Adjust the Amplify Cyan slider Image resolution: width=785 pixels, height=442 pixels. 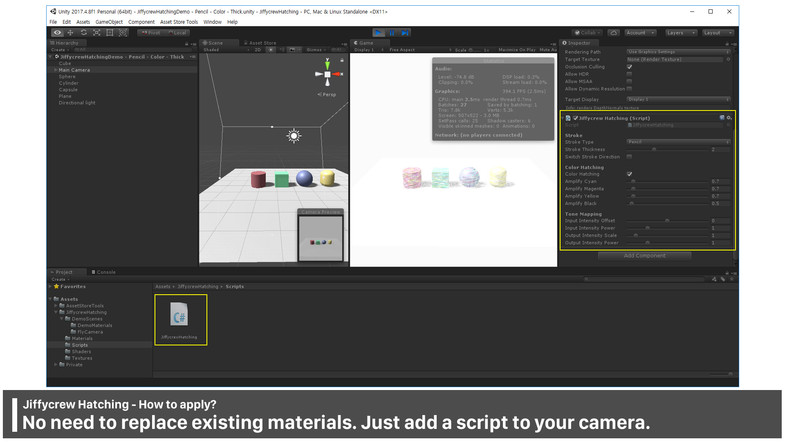[667, 181]
